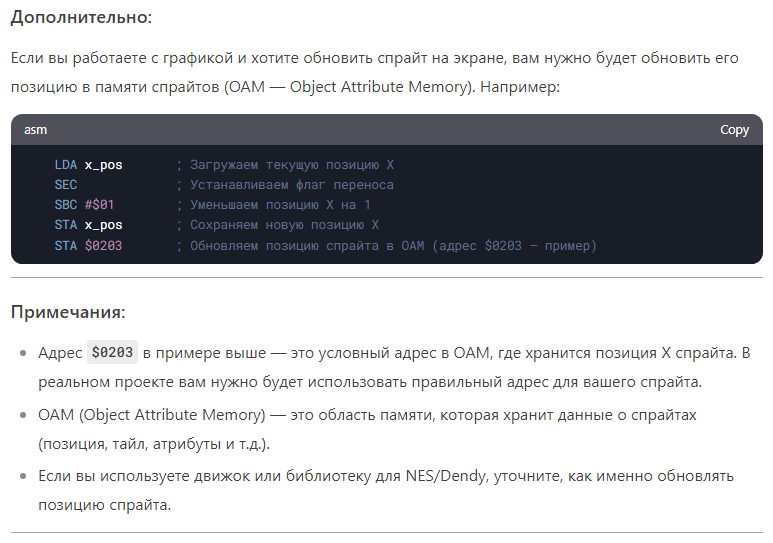Viewport: 773px width, 543px height.
Task: Click the "LDA x_pos" instruction in code
Action: tap(88, 165)
